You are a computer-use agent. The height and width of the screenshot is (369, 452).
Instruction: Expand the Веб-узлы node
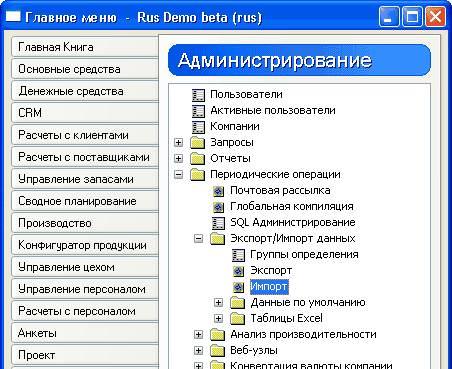click(x=199, y=351)
